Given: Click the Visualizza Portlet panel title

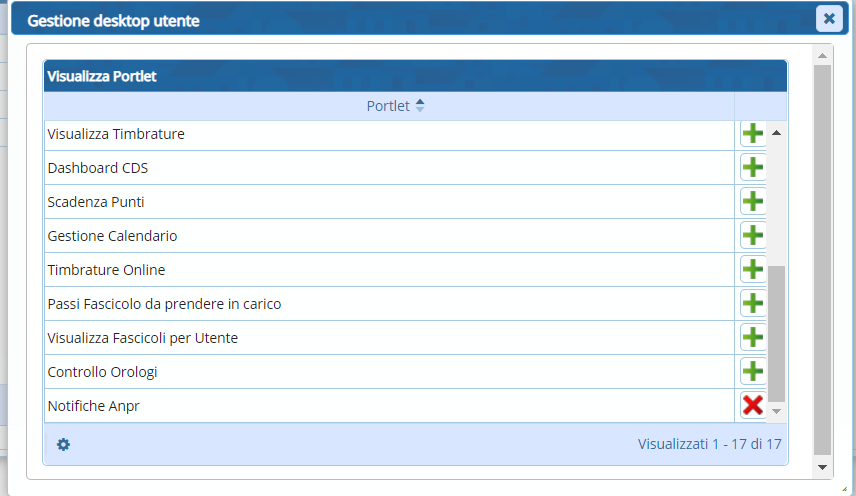Looking at the screenshot, I should pos(101,76).
